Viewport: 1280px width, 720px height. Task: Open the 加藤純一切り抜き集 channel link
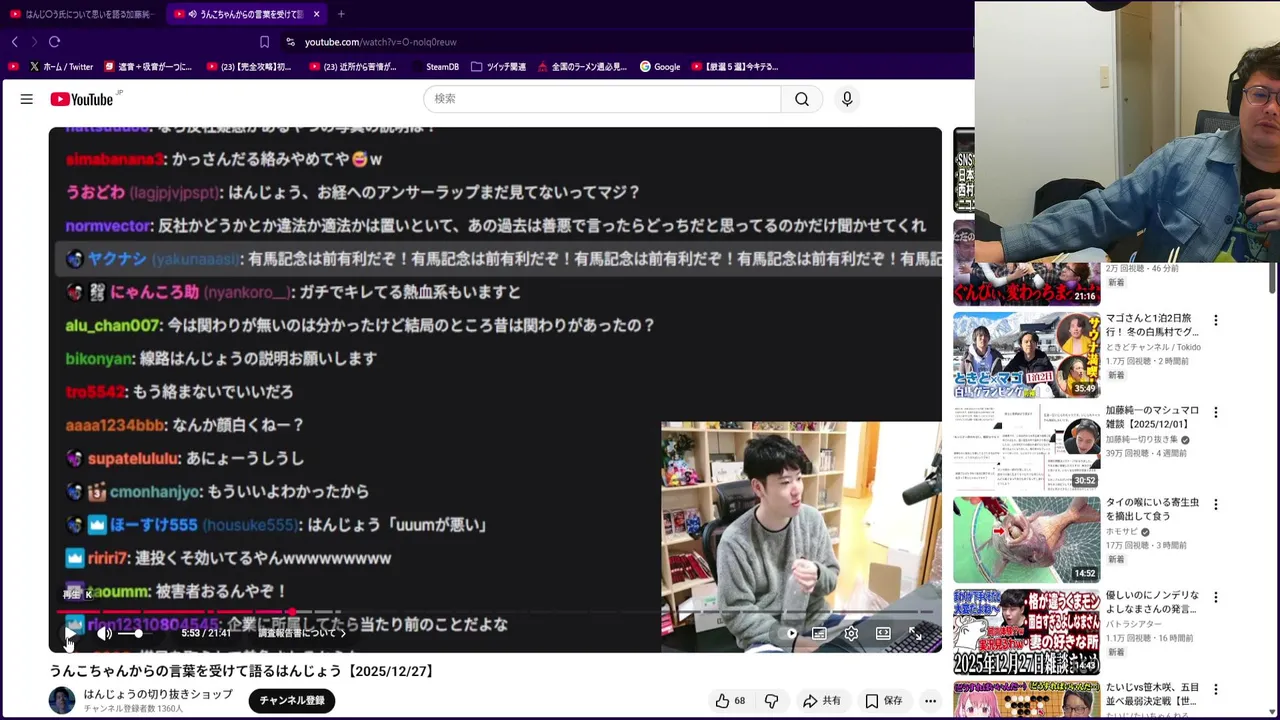tap(1141, 439)
